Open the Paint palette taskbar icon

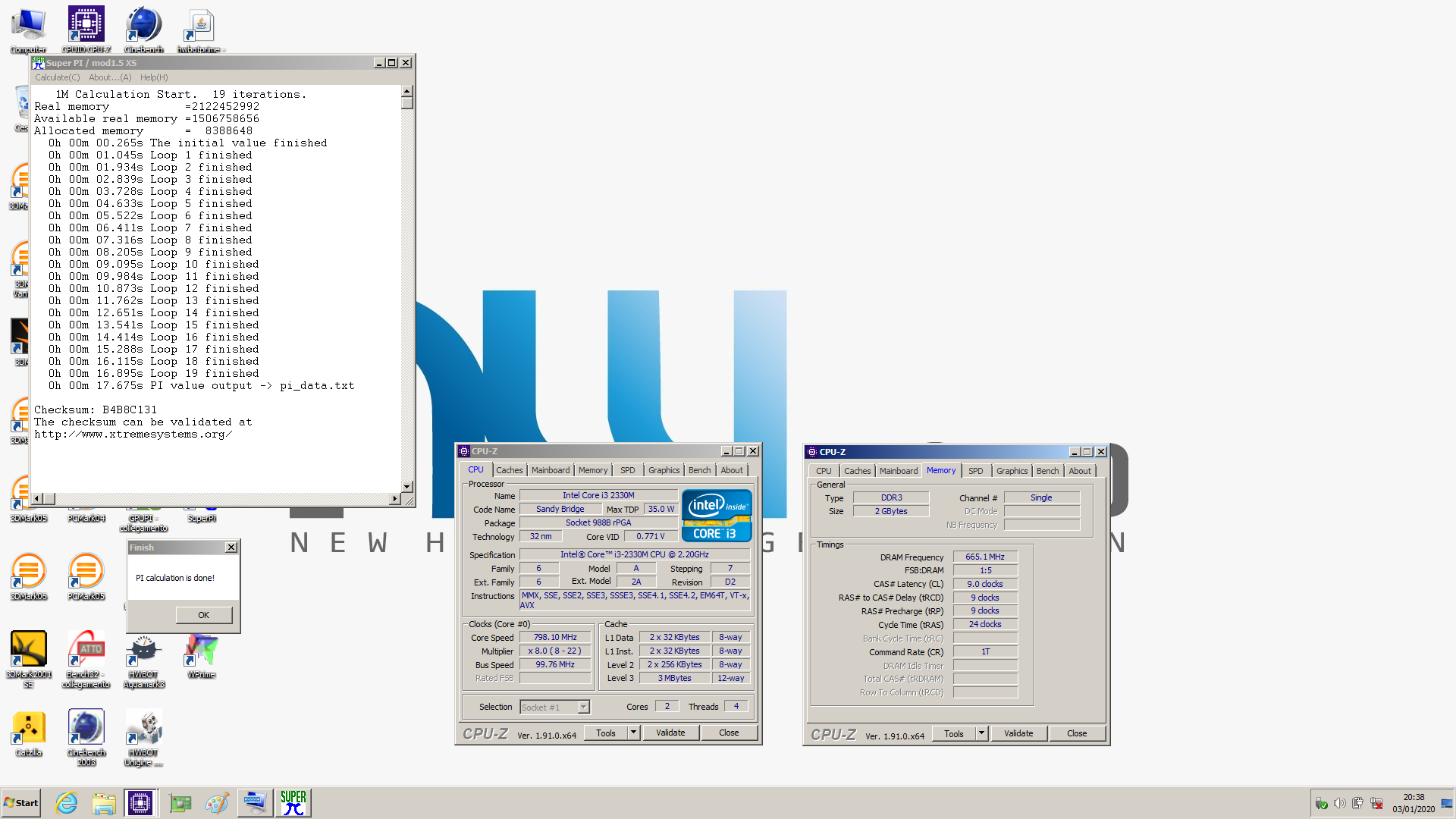click(217, 803)
